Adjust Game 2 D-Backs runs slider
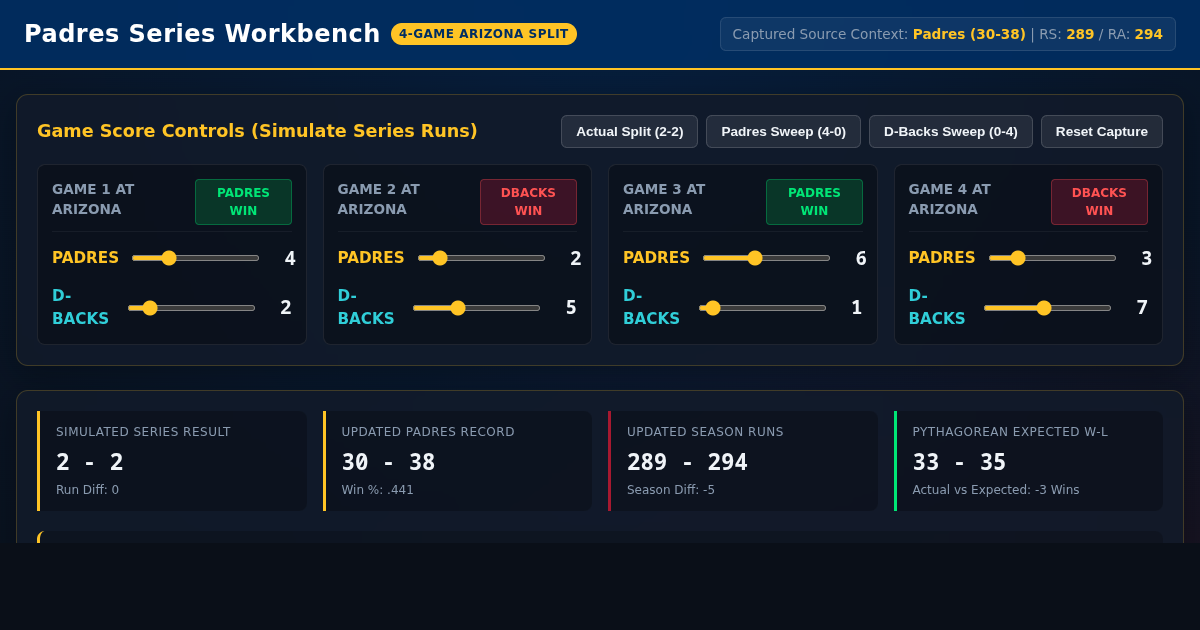1200x630 pixels. [476, 308]
